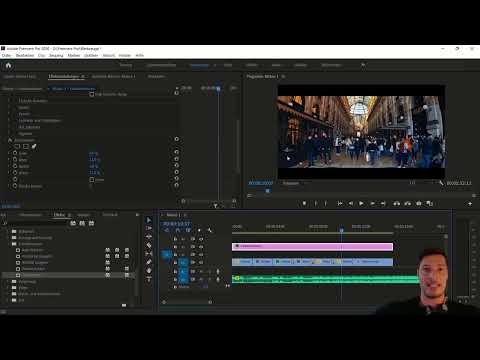Viewport: 480px width, 360px height.
Task: Toggle the Zuschneiden fx effect switch
Action: tap(10, 140)
